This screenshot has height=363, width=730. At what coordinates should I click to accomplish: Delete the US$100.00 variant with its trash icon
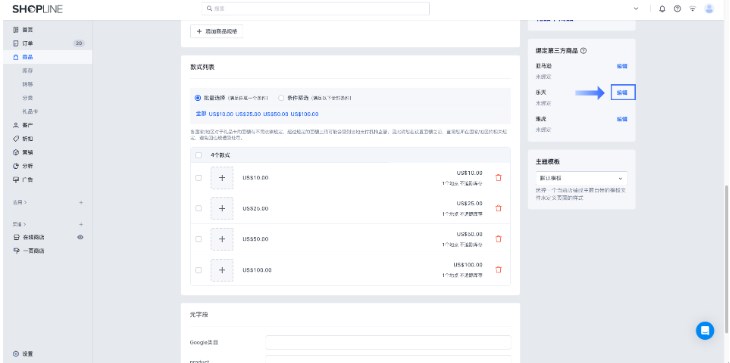pyautogui.click(x=499, y=270)
